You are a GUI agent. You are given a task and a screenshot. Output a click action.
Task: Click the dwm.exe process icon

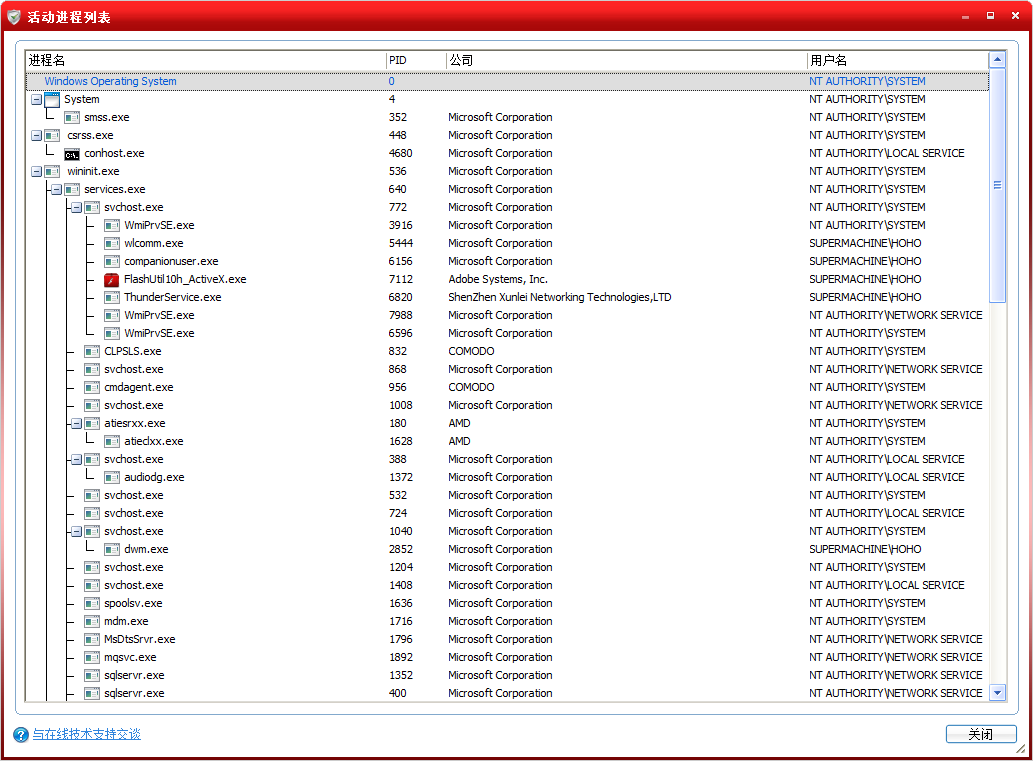[x=111, y=550]
